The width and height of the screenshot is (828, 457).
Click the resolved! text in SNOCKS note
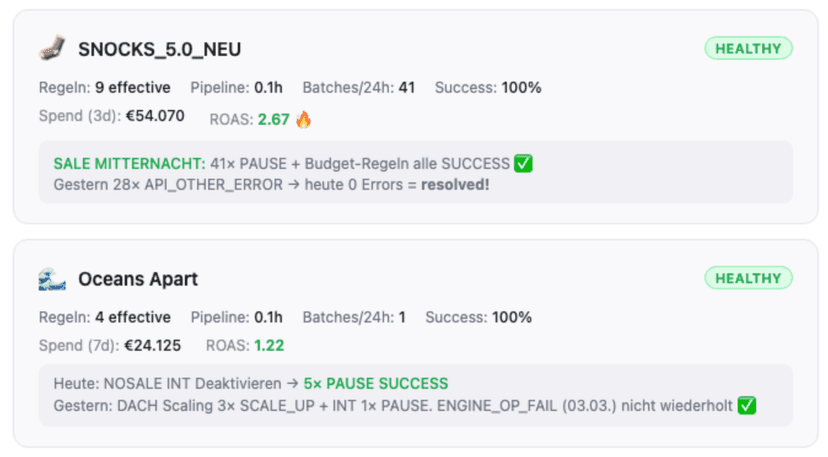(455, 185)
